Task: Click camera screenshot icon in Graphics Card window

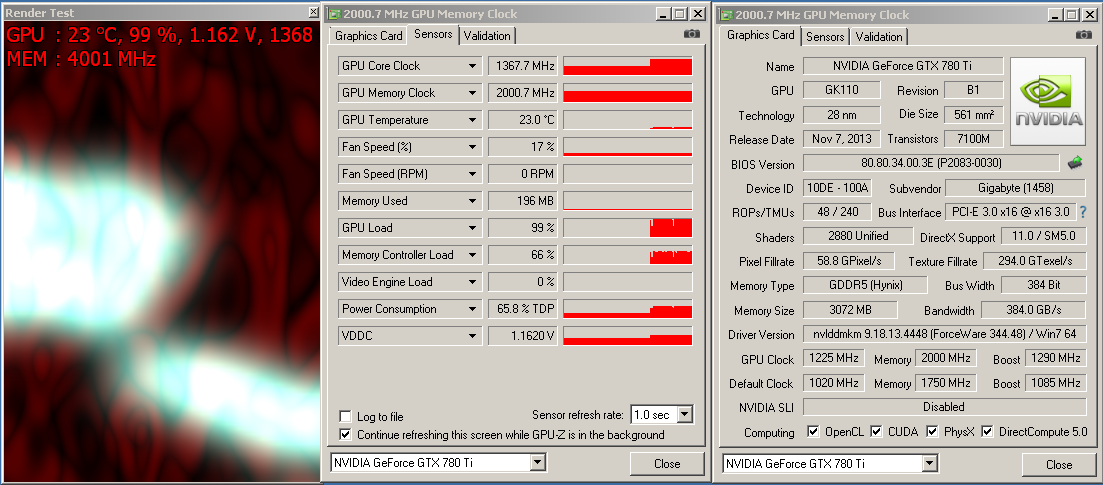Action: pyautogui.click(x=1083, y=34)
